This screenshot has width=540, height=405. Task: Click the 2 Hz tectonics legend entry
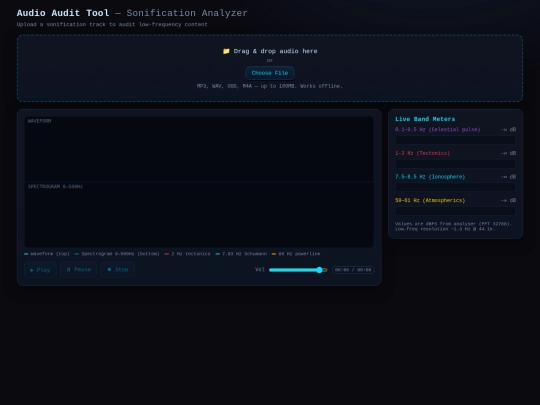point(187,254)
